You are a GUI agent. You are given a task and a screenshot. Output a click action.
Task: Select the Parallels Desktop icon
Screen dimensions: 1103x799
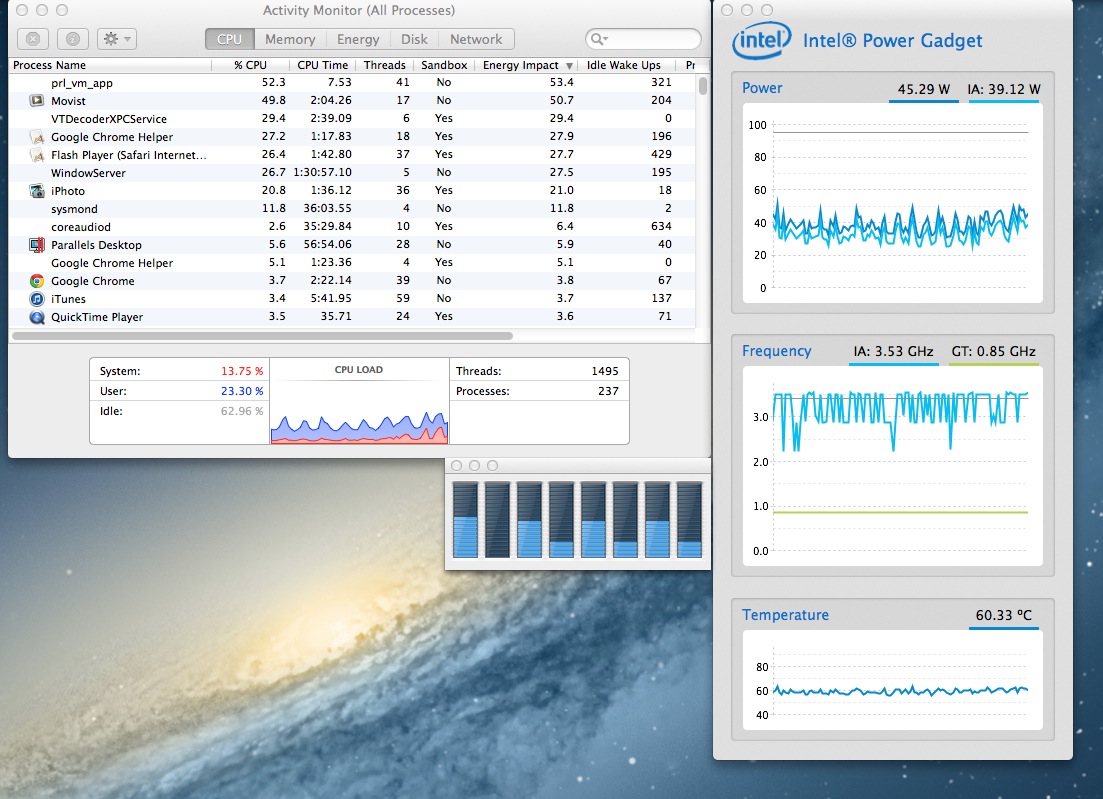pyautogui.click(x=37, y=245)
